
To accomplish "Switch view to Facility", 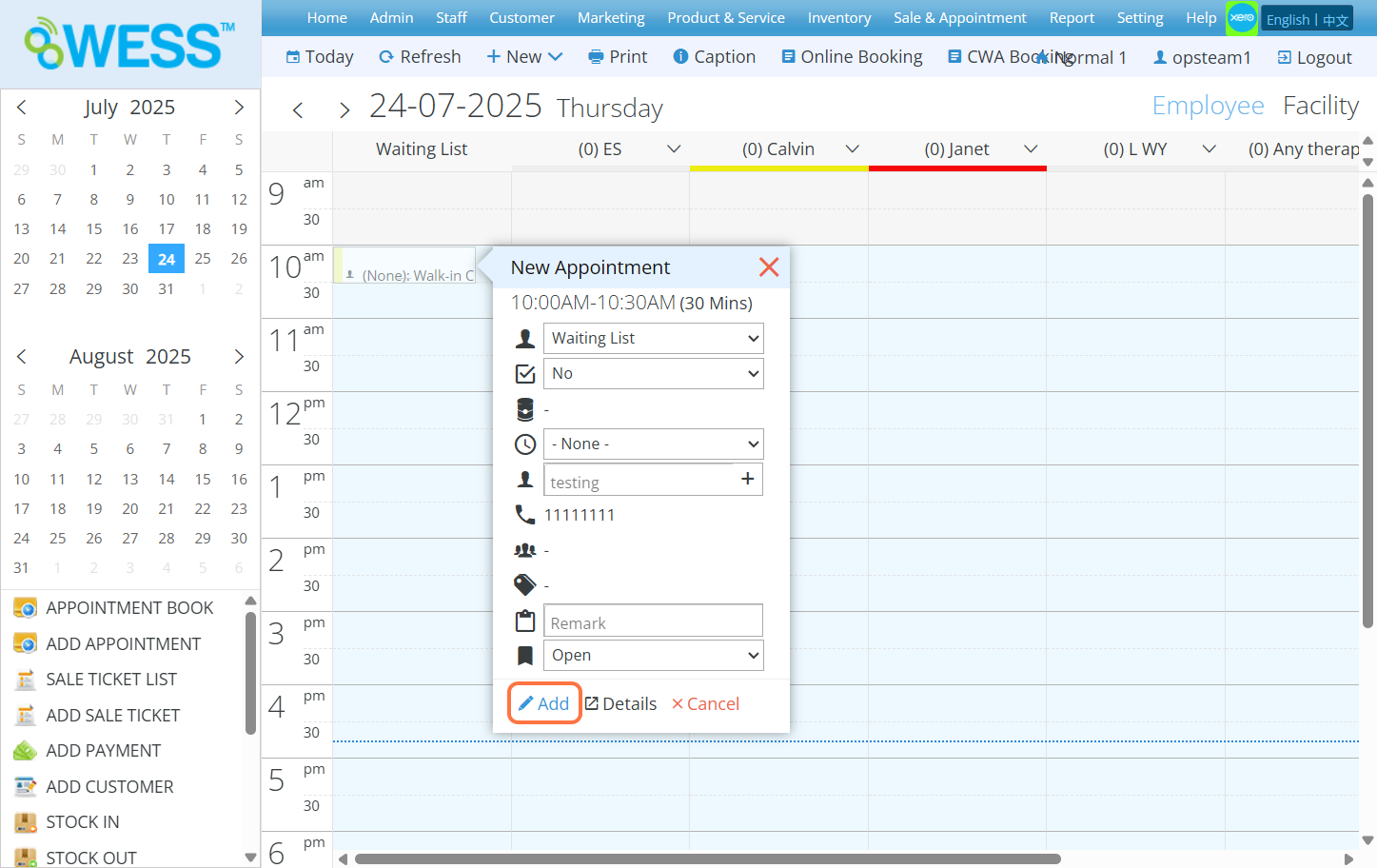I will pyautogui.click(x=1320, y=106).
